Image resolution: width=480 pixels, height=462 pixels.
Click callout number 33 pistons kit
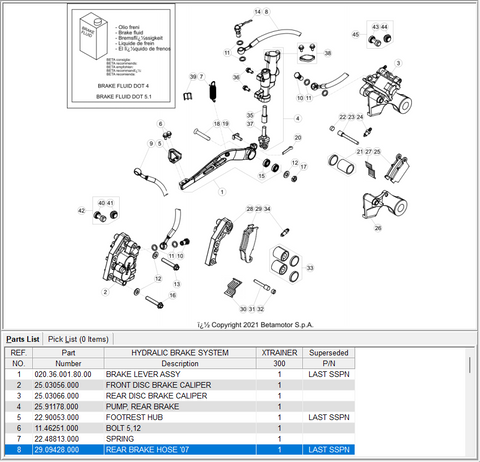click(310, 268)
